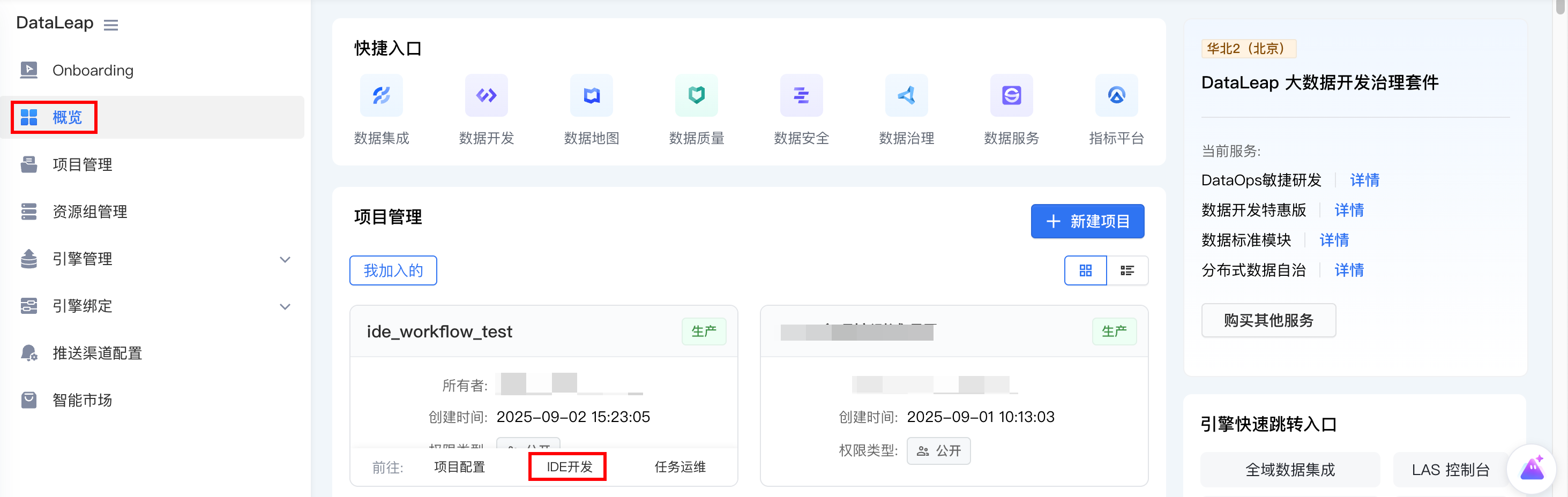Toggle the 我加入的 project filter

(393, 270)
